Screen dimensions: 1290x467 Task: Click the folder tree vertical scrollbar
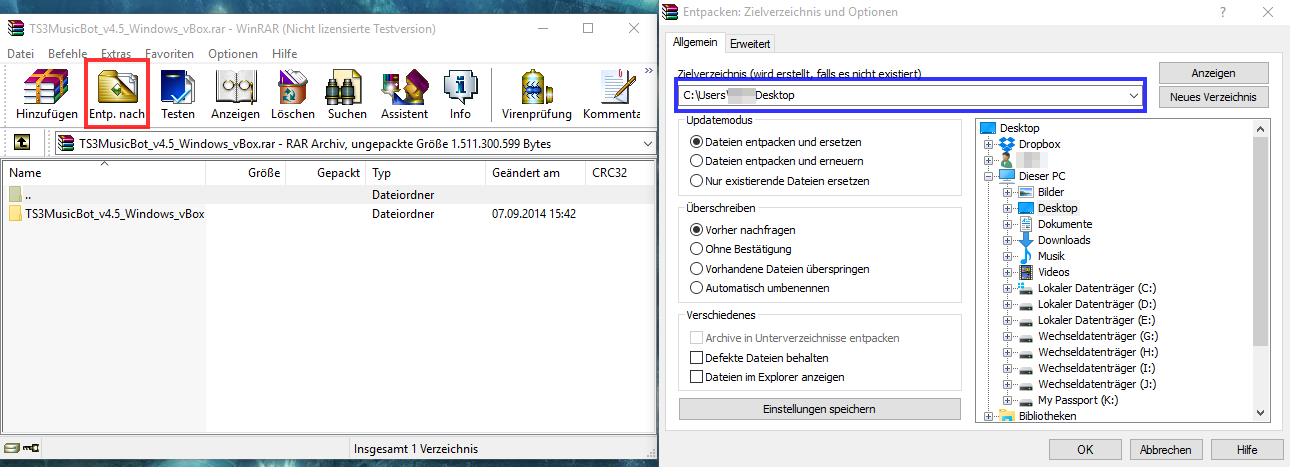coord(1260,240)
